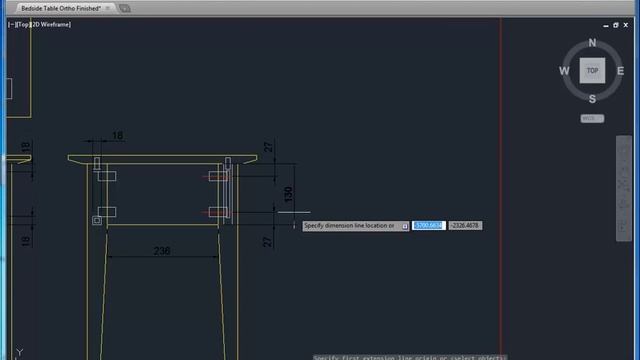This screenshot has width=640, height=360.
Task: Expand dynamic prompt options arrow icon
Action: [x=404, y=226]
